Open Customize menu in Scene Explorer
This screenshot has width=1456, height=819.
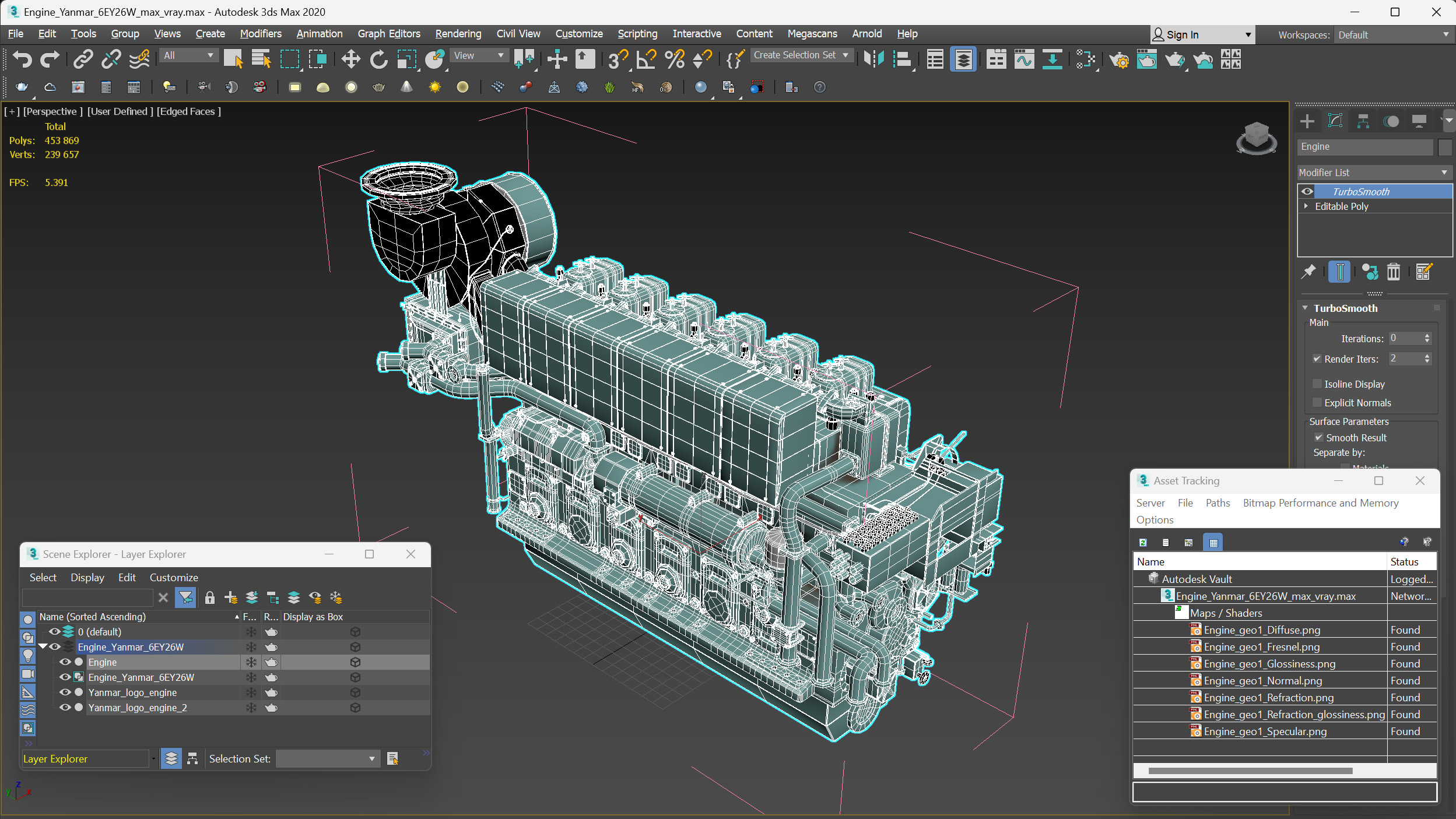(x=174, y=577)
